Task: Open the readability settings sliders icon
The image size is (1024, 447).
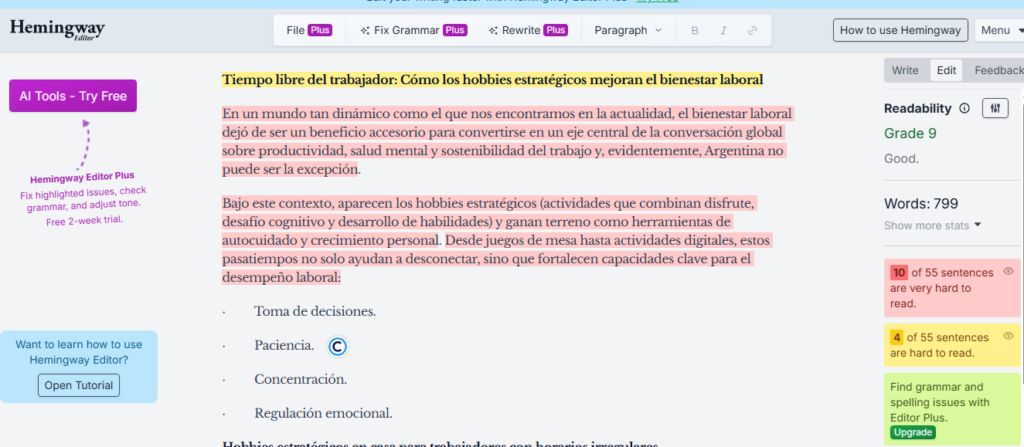Action: (x=995, y=108)
